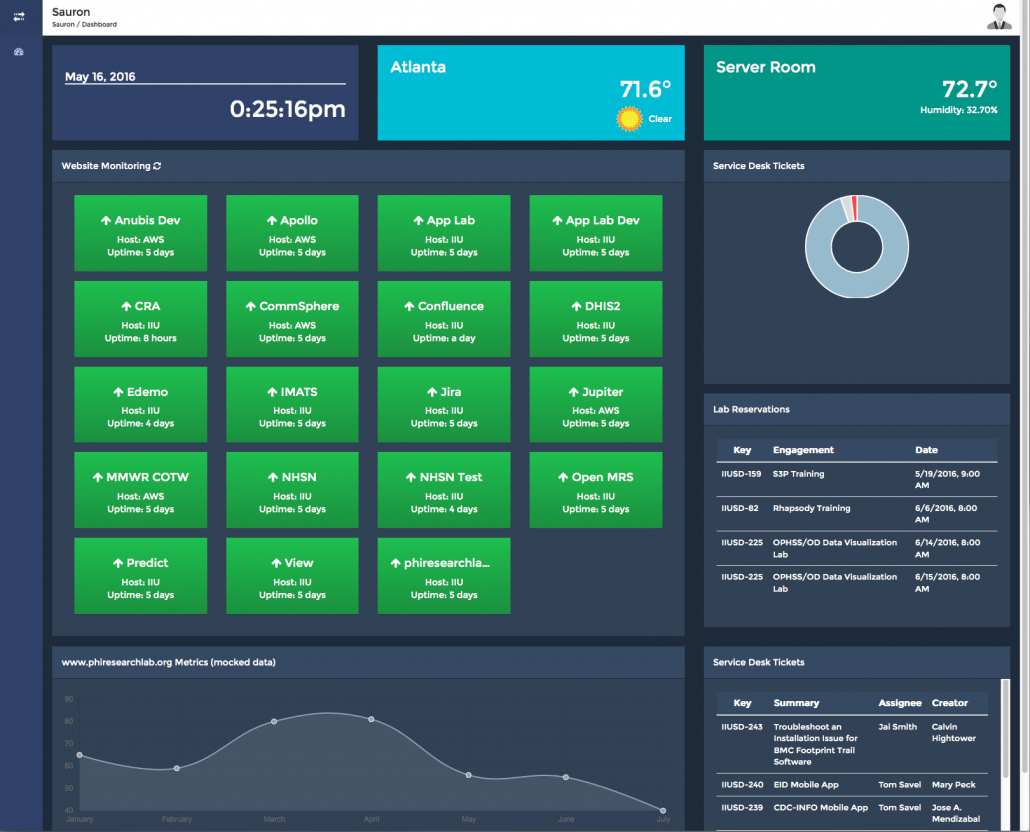Click the Sauron page title

pyautogui.click(x=71, y=12)
